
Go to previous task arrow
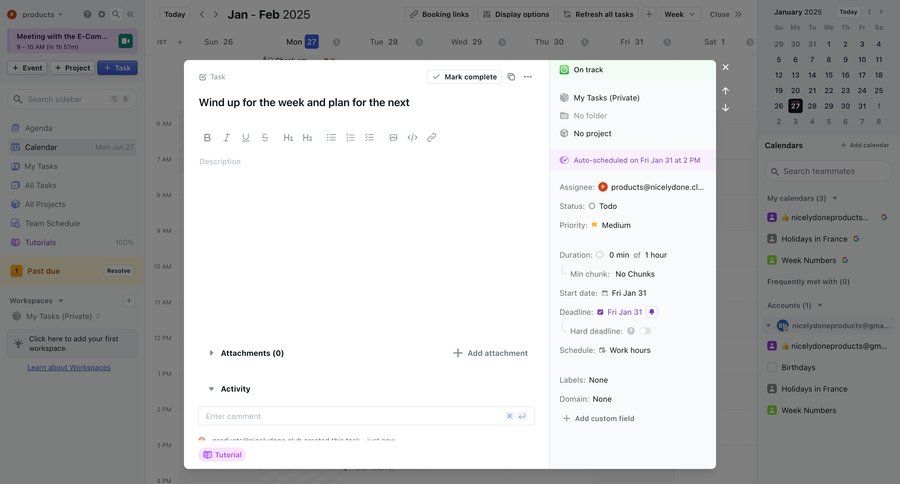(726, 91)
